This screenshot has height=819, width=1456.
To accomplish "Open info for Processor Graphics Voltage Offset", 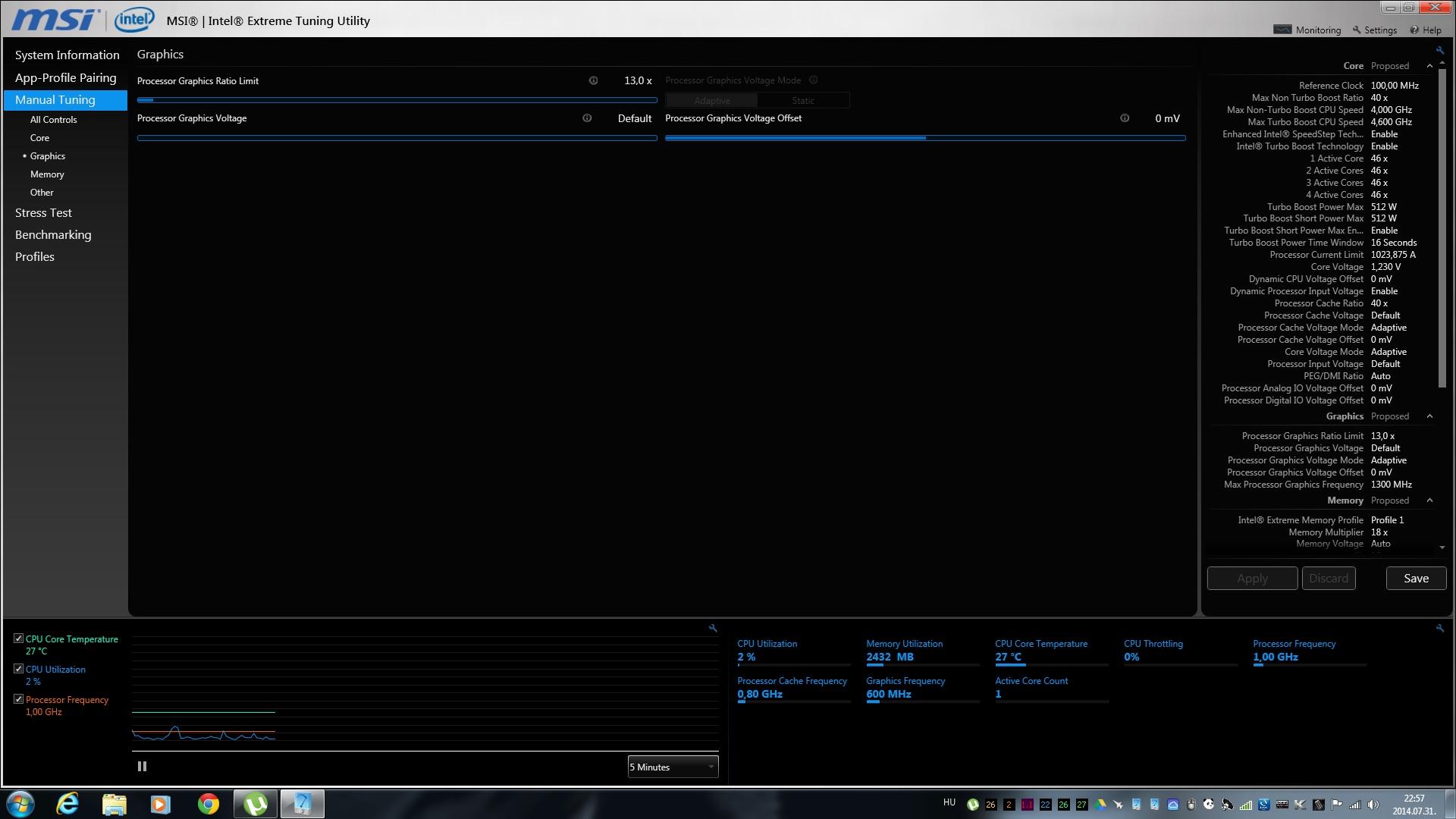I will (1125, 118).
